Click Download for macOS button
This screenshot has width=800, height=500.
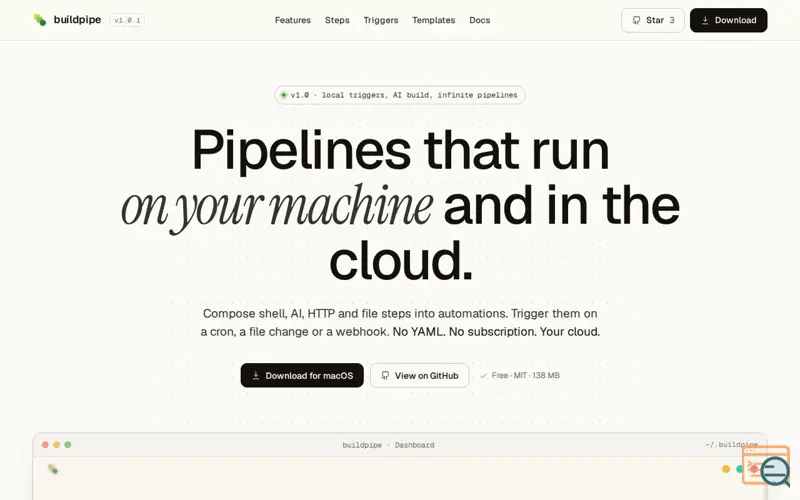(302, 376)
